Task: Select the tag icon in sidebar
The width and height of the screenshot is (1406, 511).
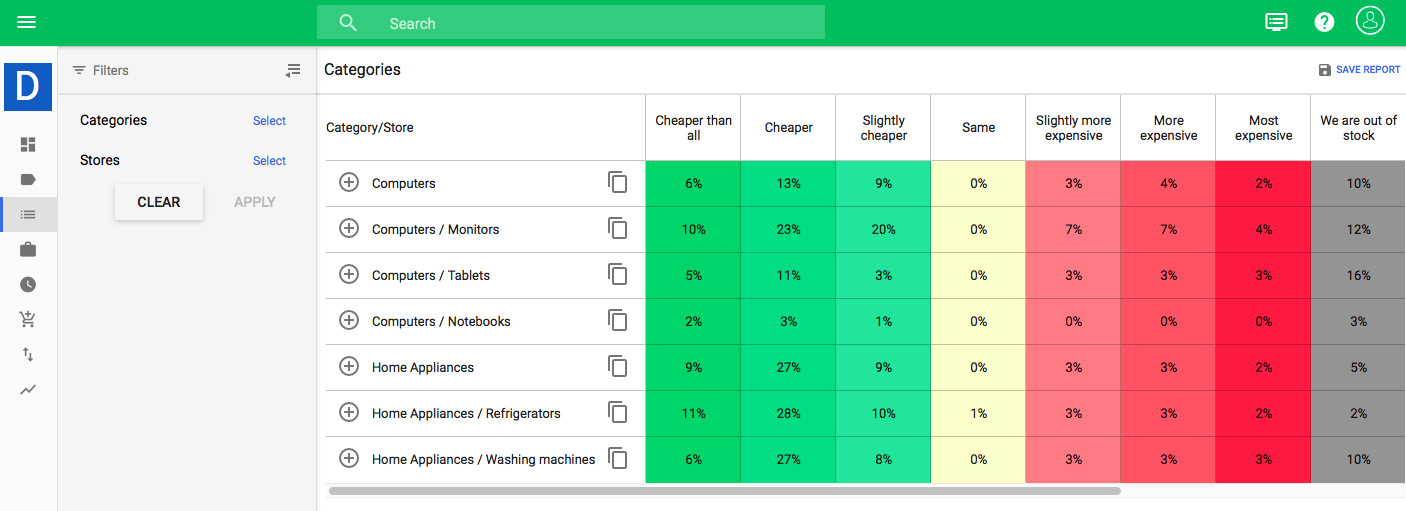Action: point(28,180)
